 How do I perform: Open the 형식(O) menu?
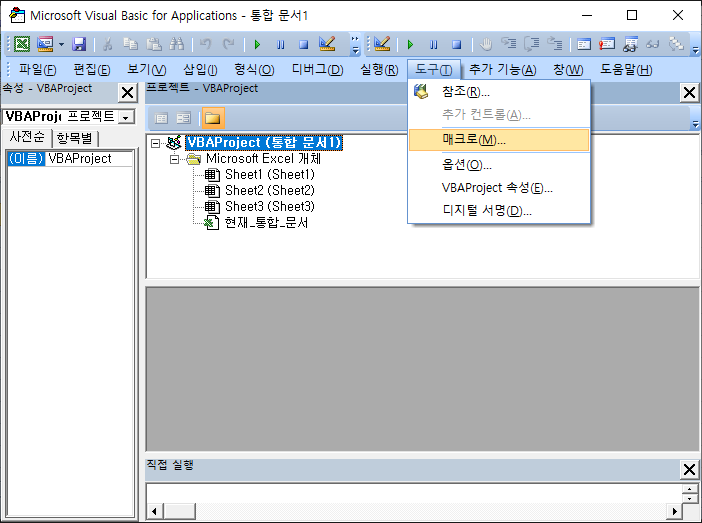point(254,69)
